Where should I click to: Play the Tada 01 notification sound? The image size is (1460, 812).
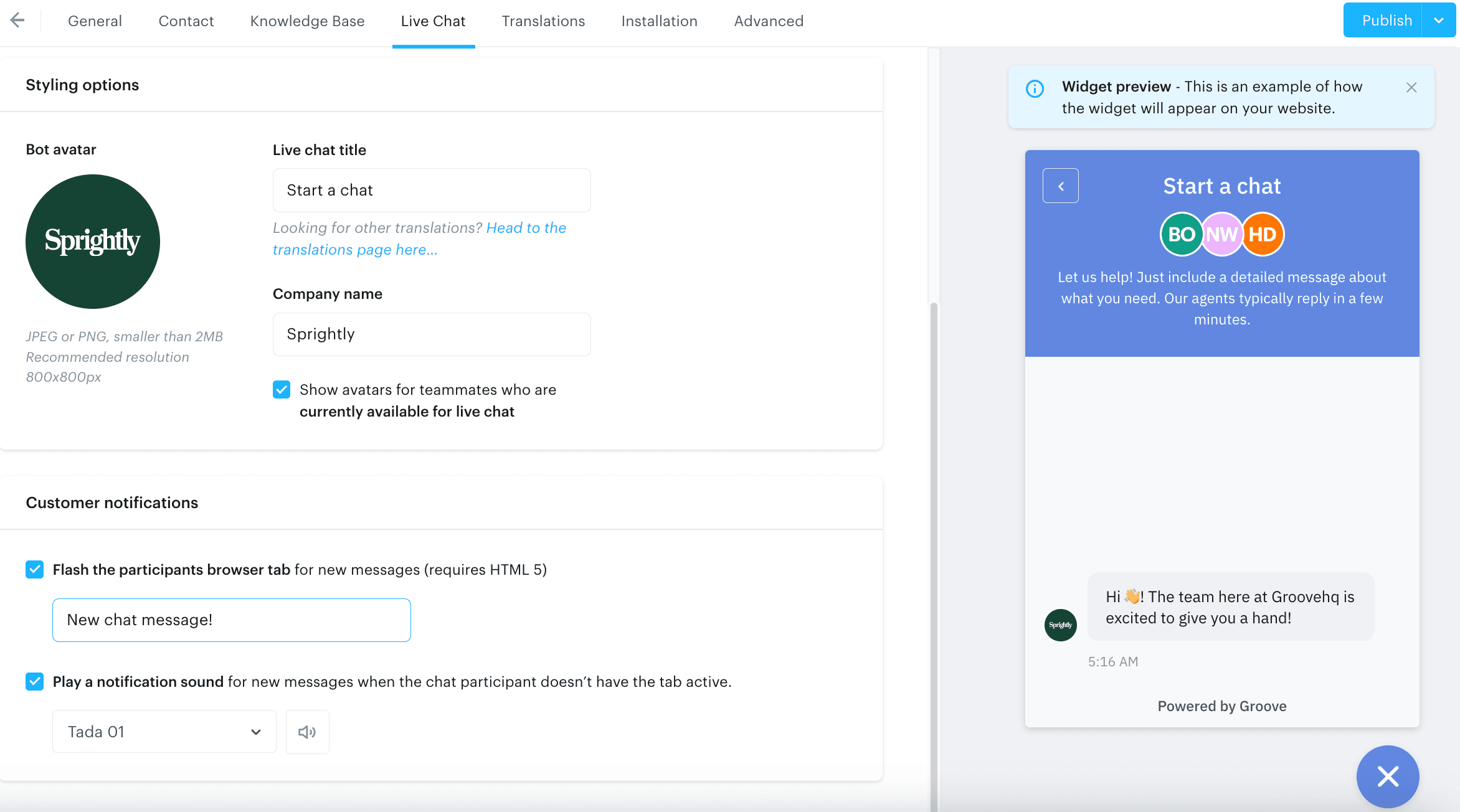(307, 731)
